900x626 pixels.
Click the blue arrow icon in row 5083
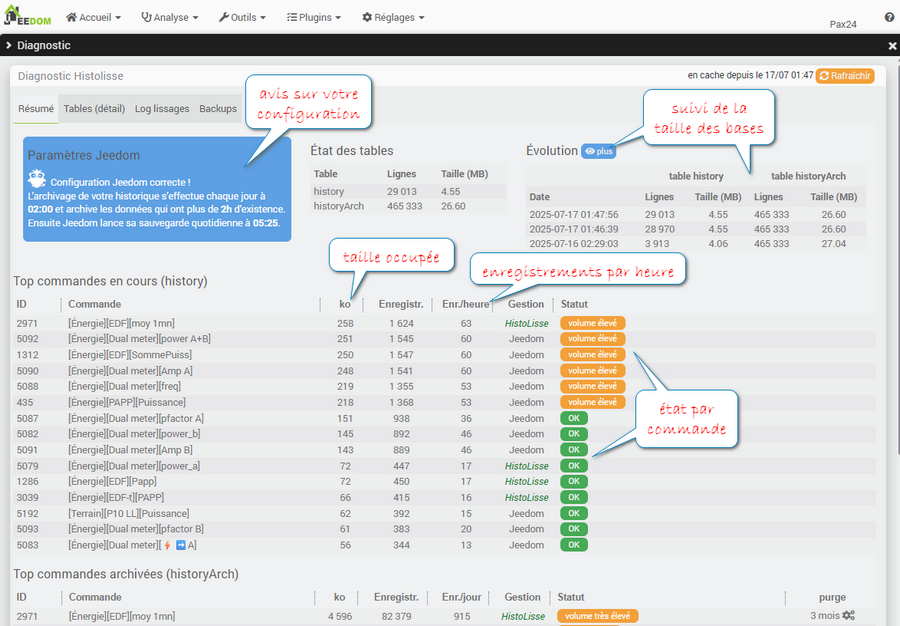click(180, 545)
